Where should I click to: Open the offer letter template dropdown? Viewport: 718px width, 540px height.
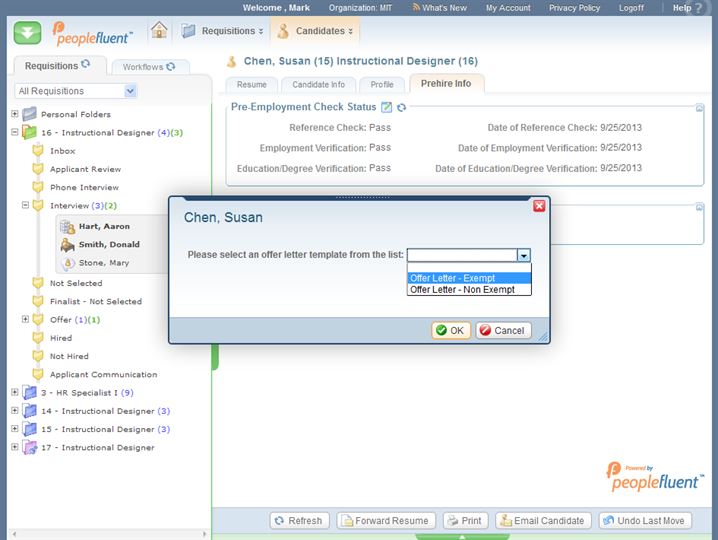point(523,255)
